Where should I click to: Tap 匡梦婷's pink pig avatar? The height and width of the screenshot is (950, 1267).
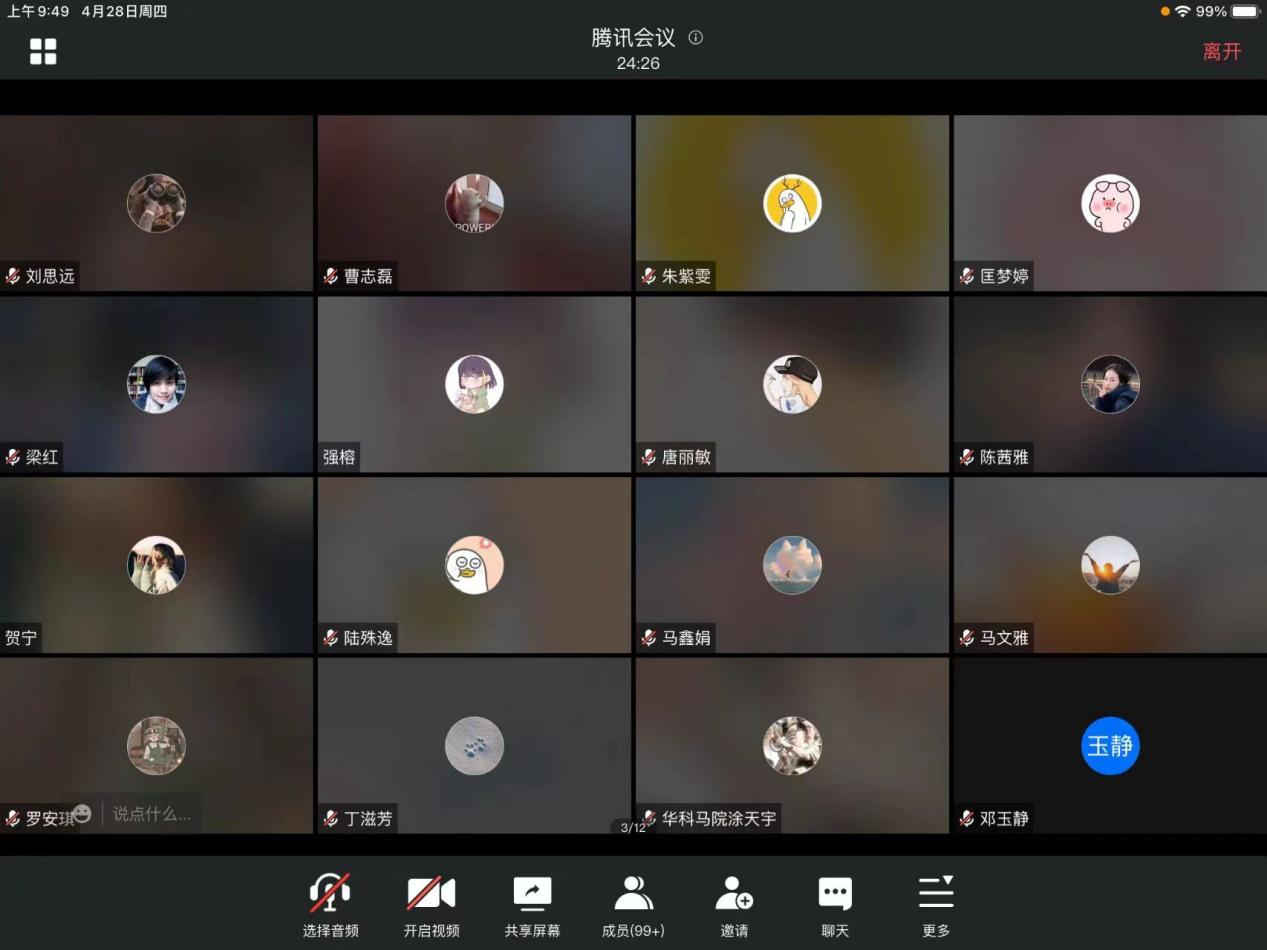(1110, 203)
